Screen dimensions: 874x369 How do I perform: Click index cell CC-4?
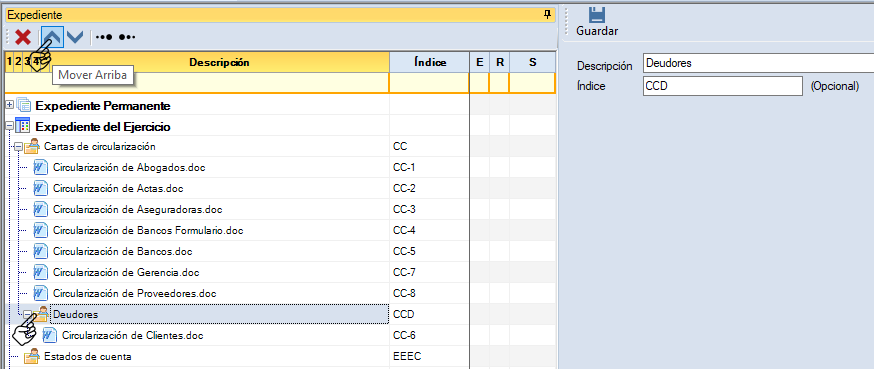tap(429, 230)
